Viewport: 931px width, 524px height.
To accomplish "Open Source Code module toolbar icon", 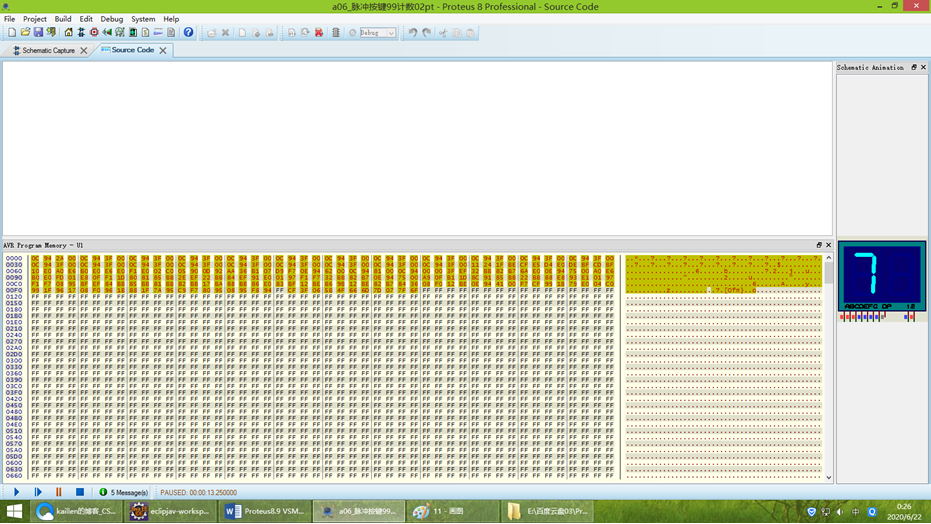I will click(158, 33).
